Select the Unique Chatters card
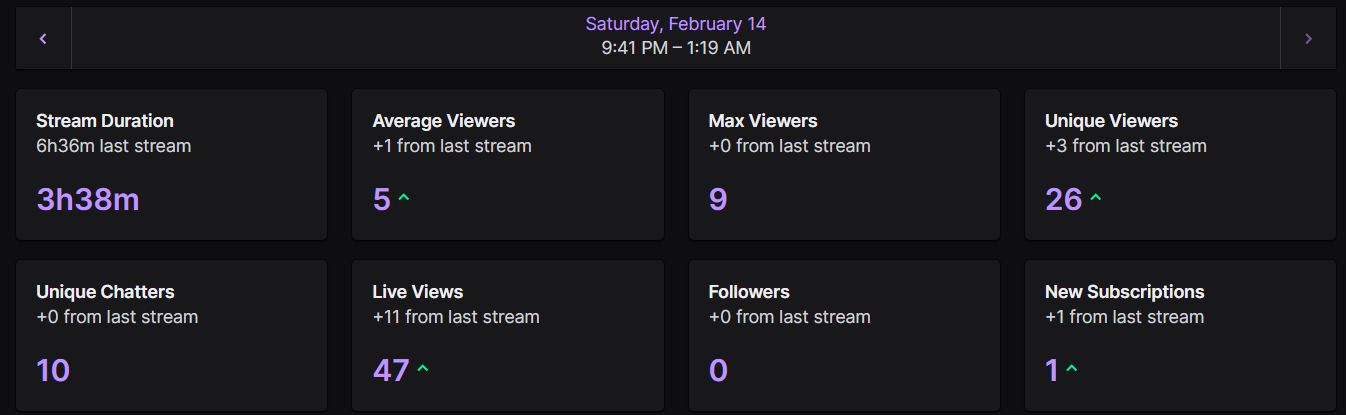Viewport: 1346px width, 415px height. coord(171,335)
